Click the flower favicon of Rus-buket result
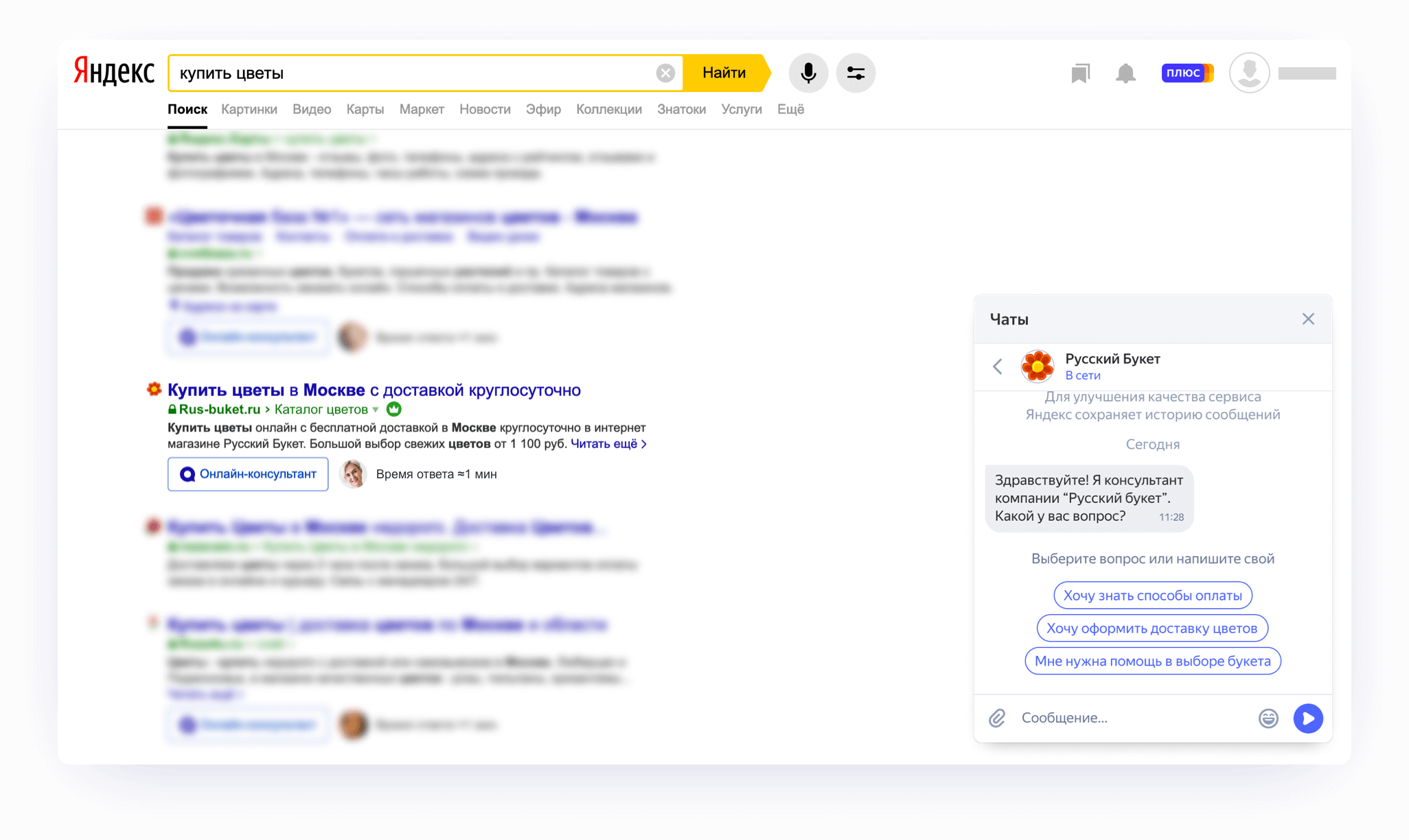This screenshot has width=1409, height=840. click(x=154, y=390)
